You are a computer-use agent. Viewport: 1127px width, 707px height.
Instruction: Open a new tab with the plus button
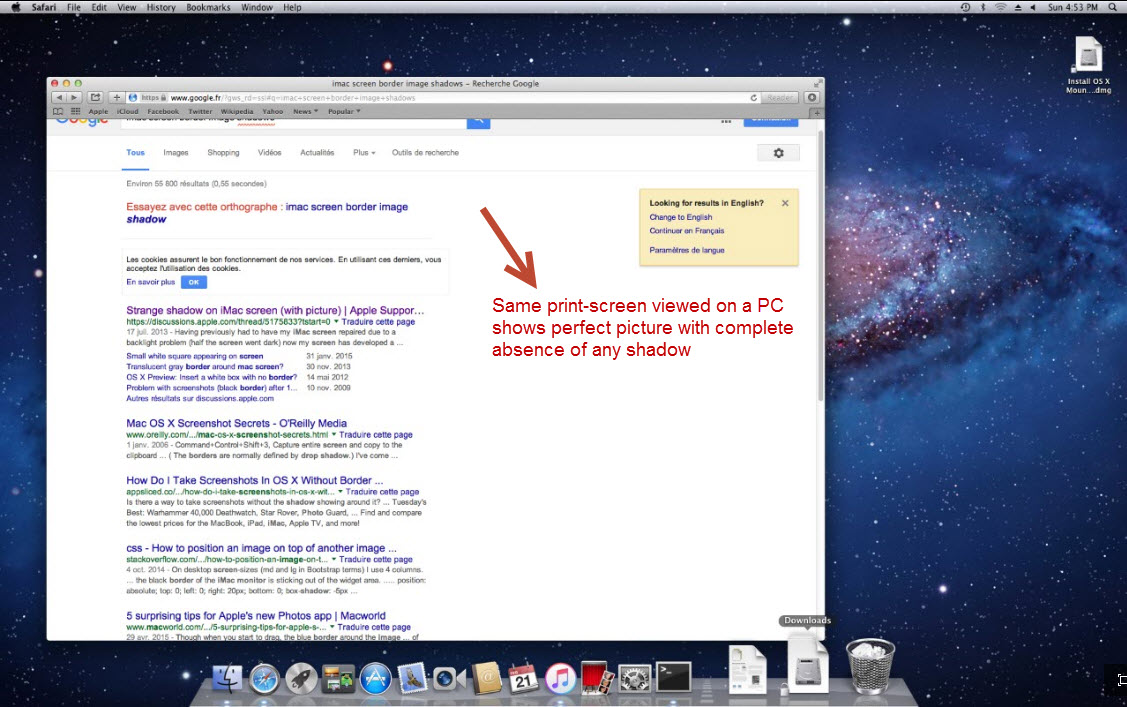(x=817, y=113)
